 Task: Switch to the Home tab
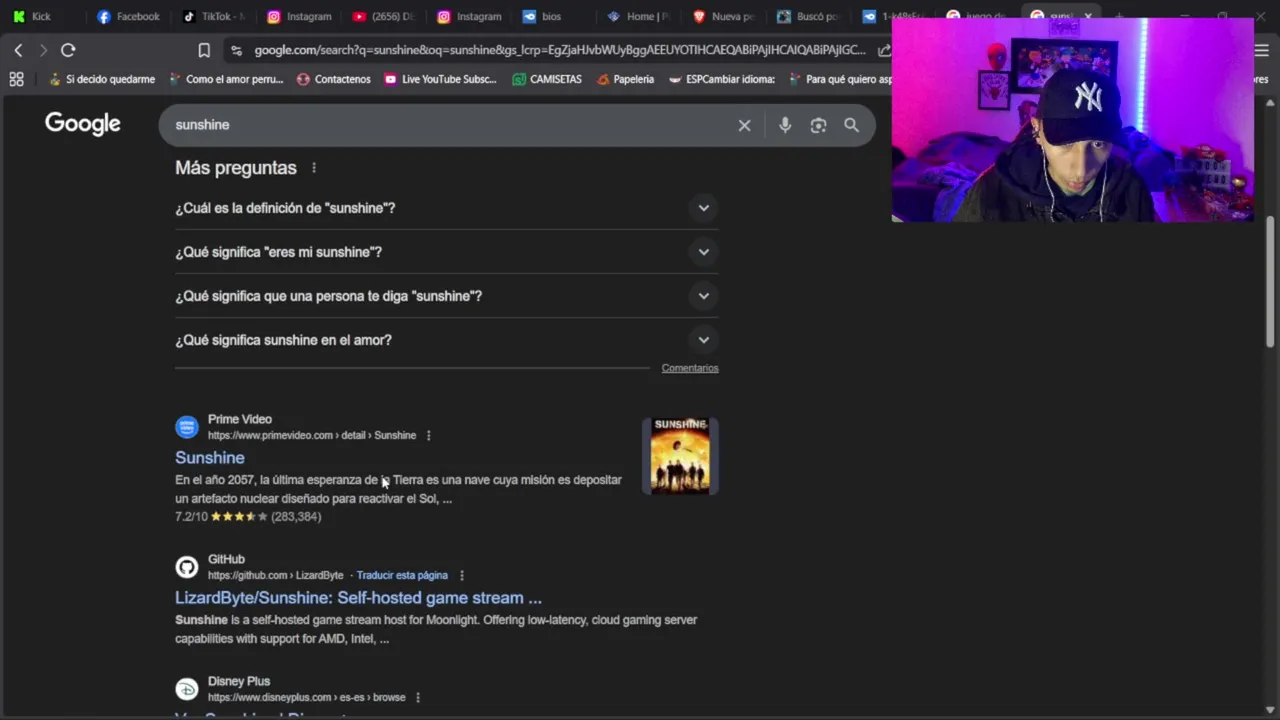[x=638, y=16]
